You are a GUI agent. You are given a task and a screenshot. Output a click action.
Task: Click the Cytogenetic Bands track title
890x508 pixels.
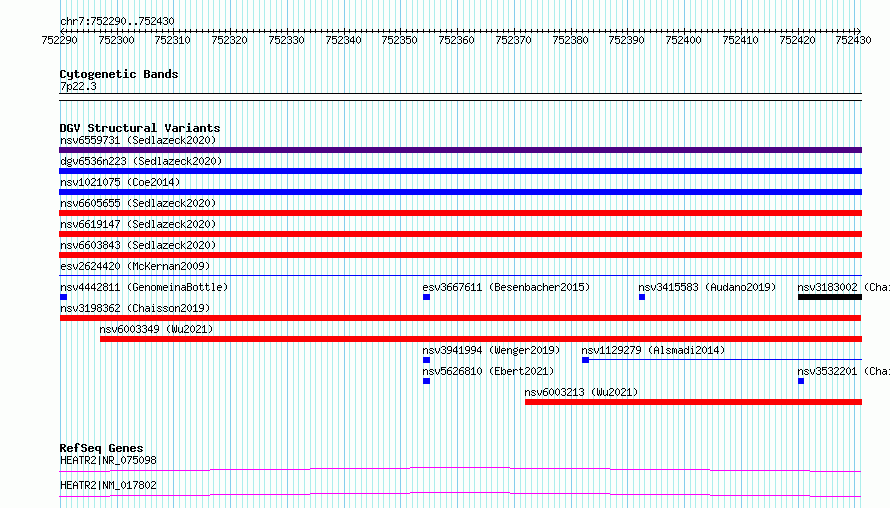(x=119, y=74)
